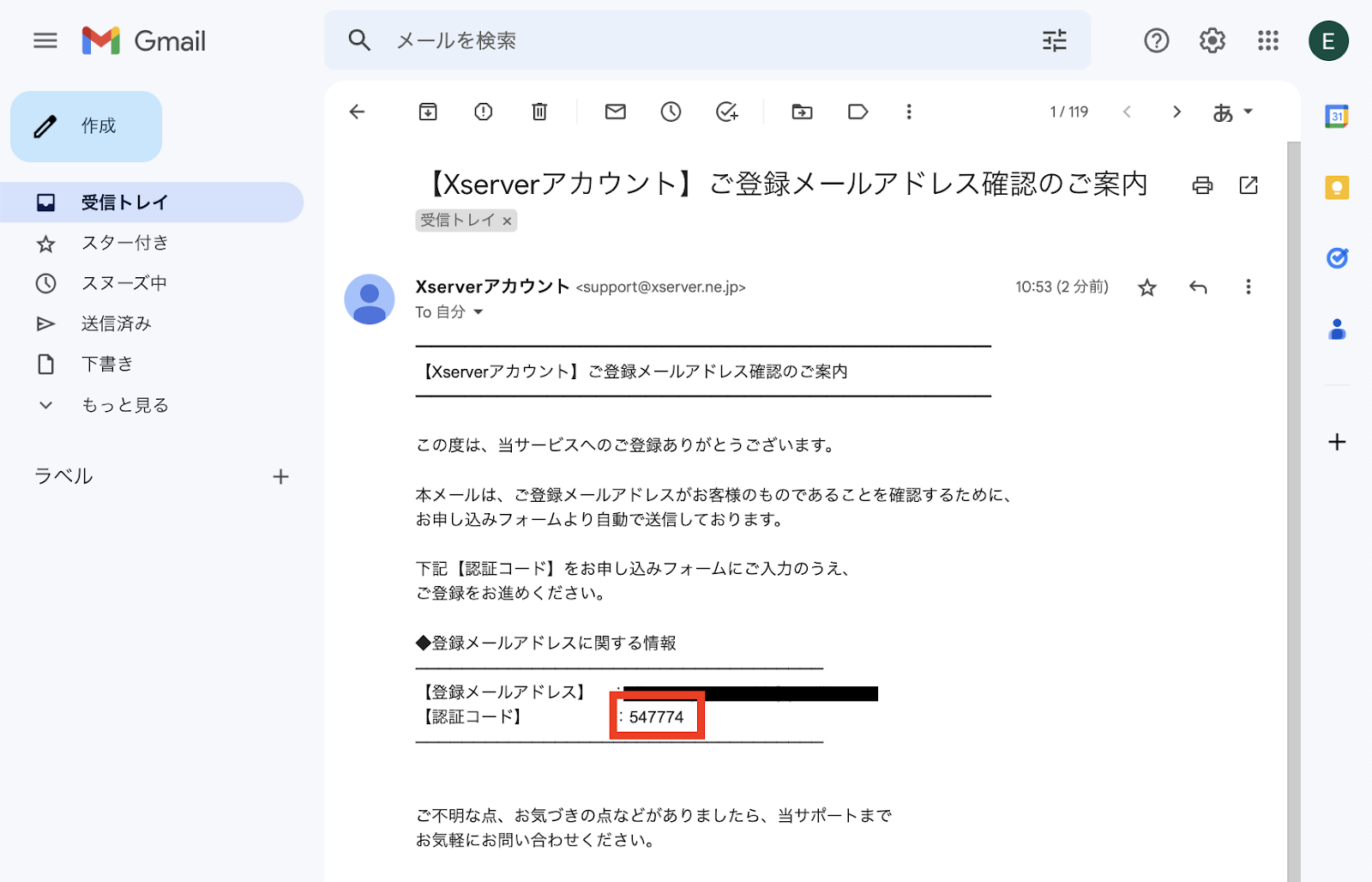The width and height of the screenshot is (1372, 882).
Task: Open search options filter icon
Action: click(x=1055, y=40)
